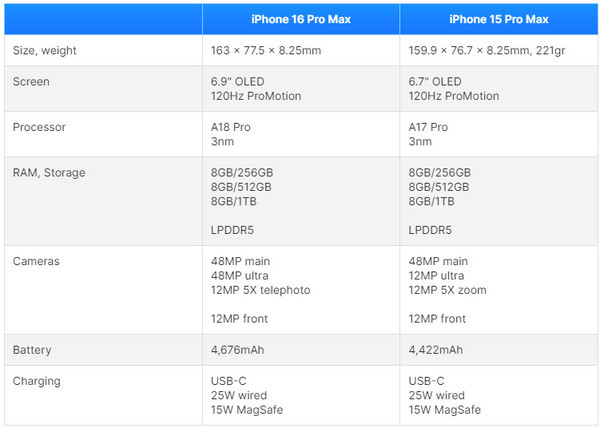This screenshot has height=428, width=600.
Task: Select the Screen row label
Action: point(31,81)
